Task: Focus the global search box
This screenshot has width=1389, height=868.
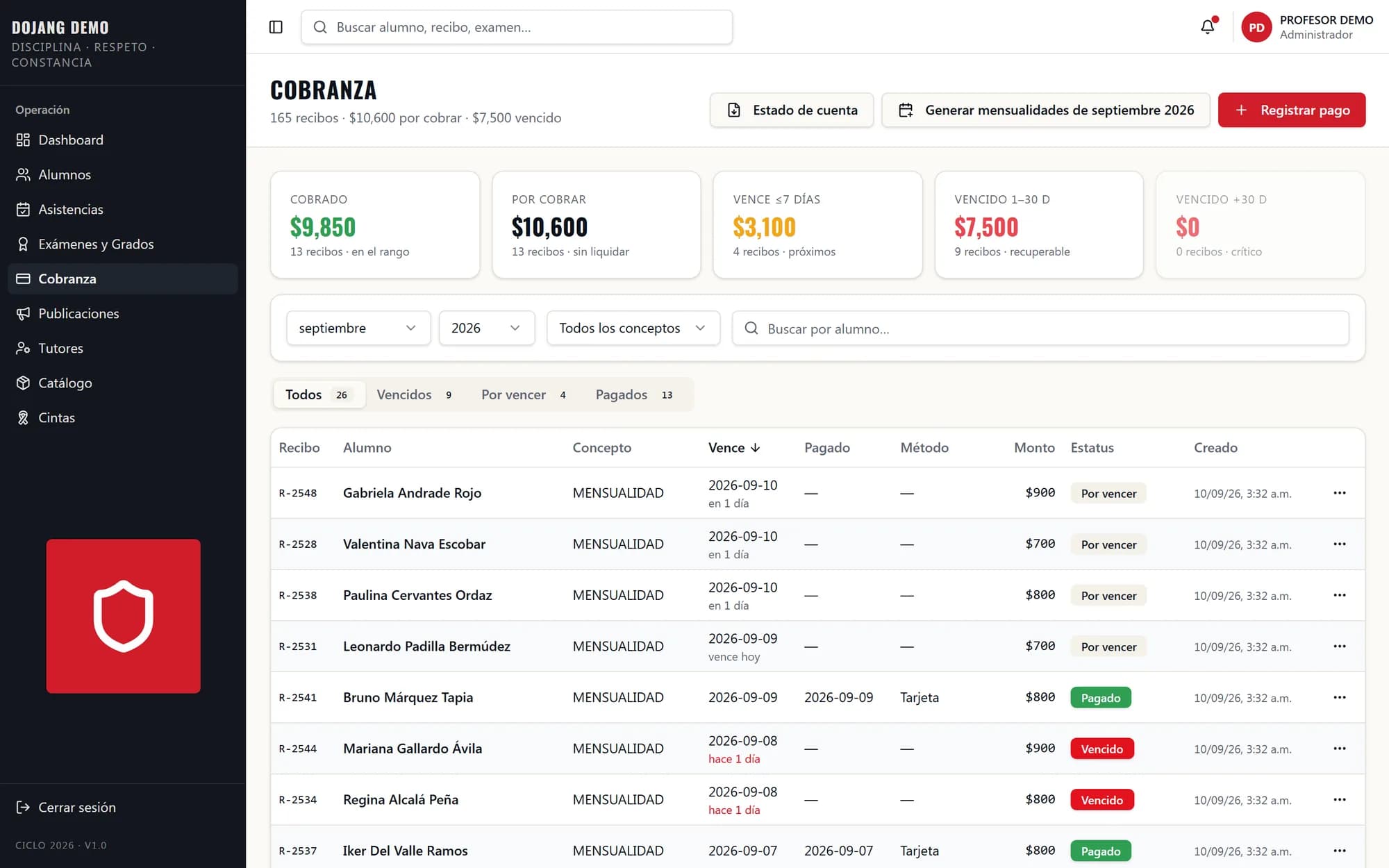Action: 517,27
